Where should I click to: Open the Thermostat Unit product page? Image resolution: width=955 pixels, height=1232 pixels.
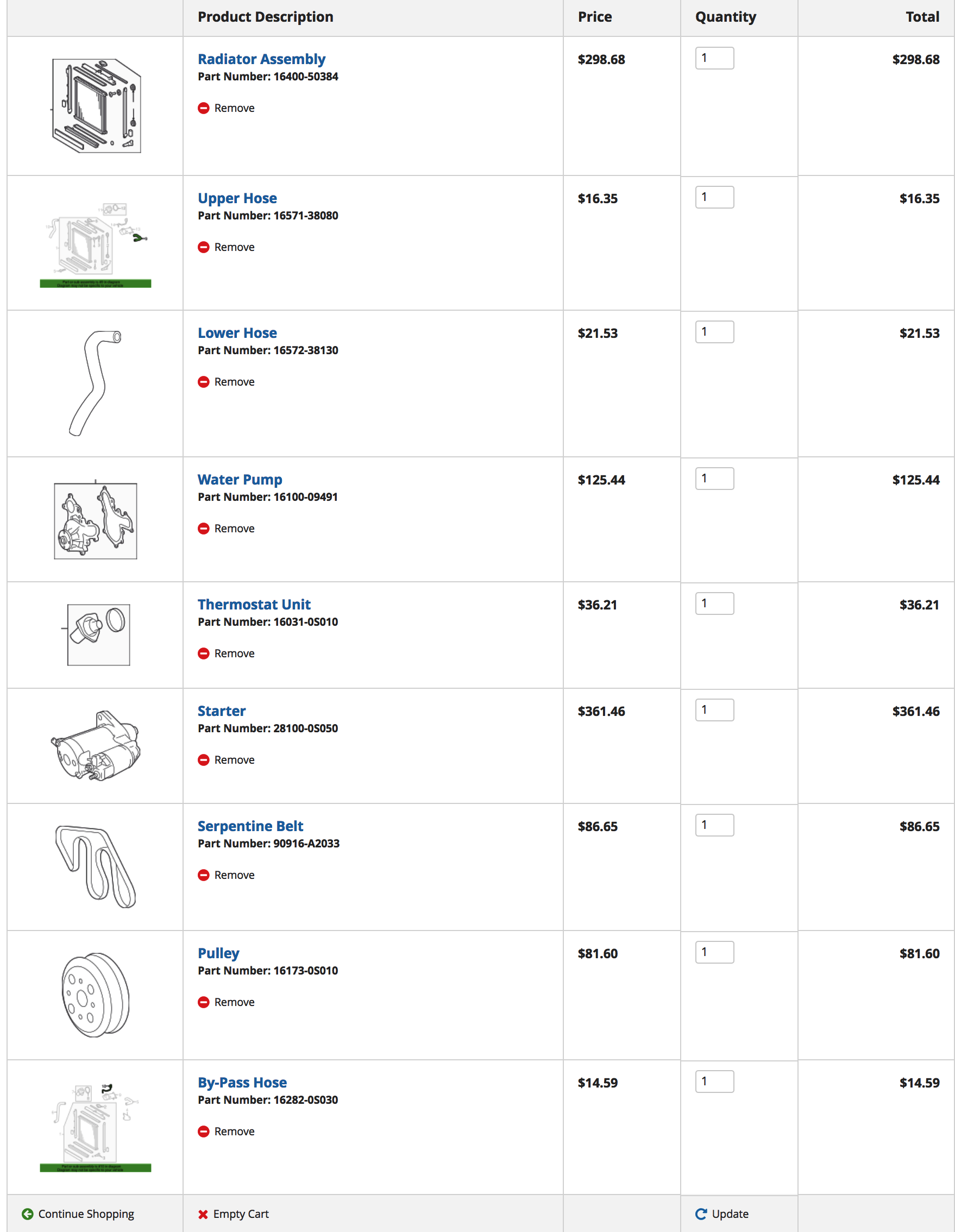[254, 605]
